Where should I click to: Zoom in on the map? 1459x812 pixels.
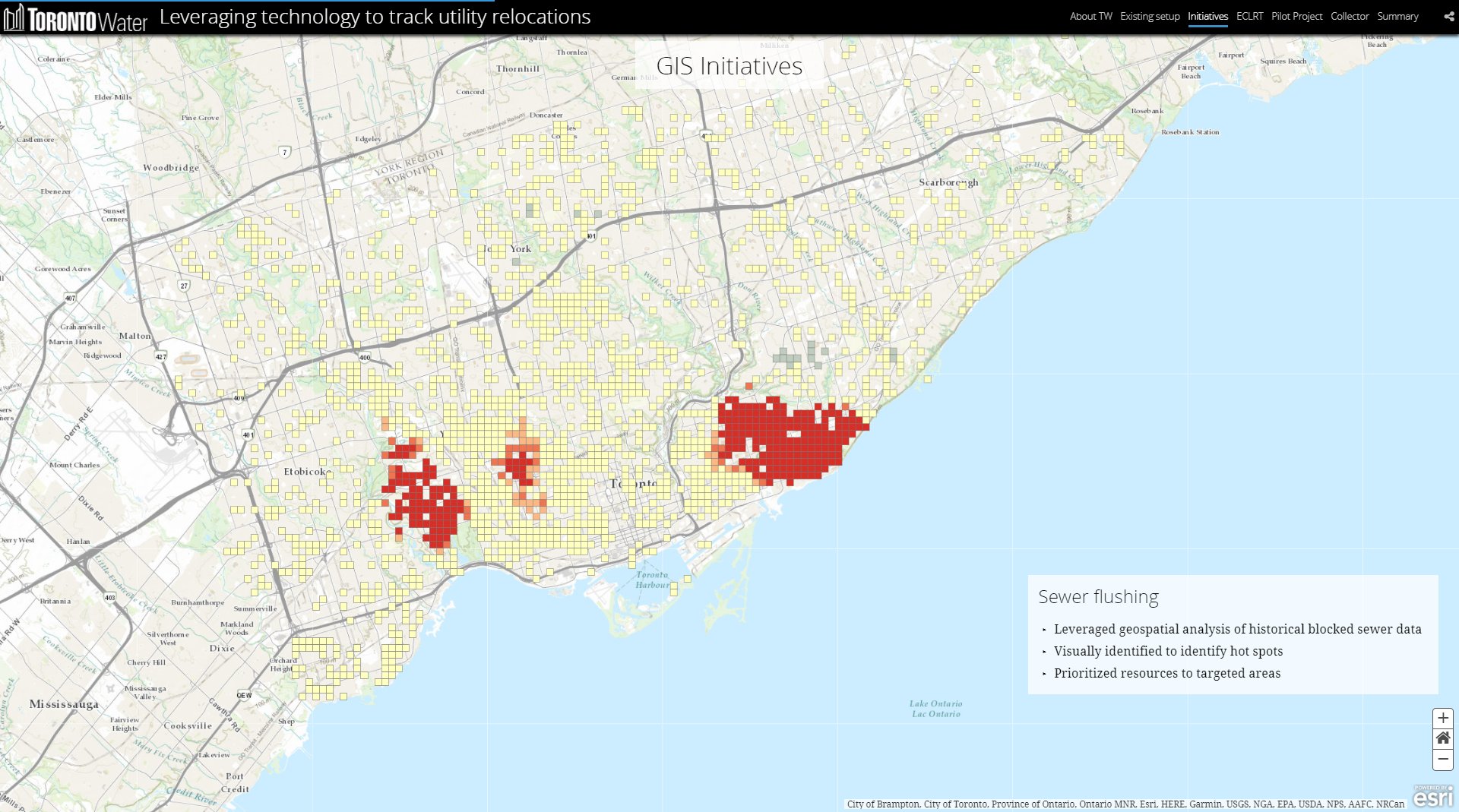pyautogui.click(x=1442, y=718)
